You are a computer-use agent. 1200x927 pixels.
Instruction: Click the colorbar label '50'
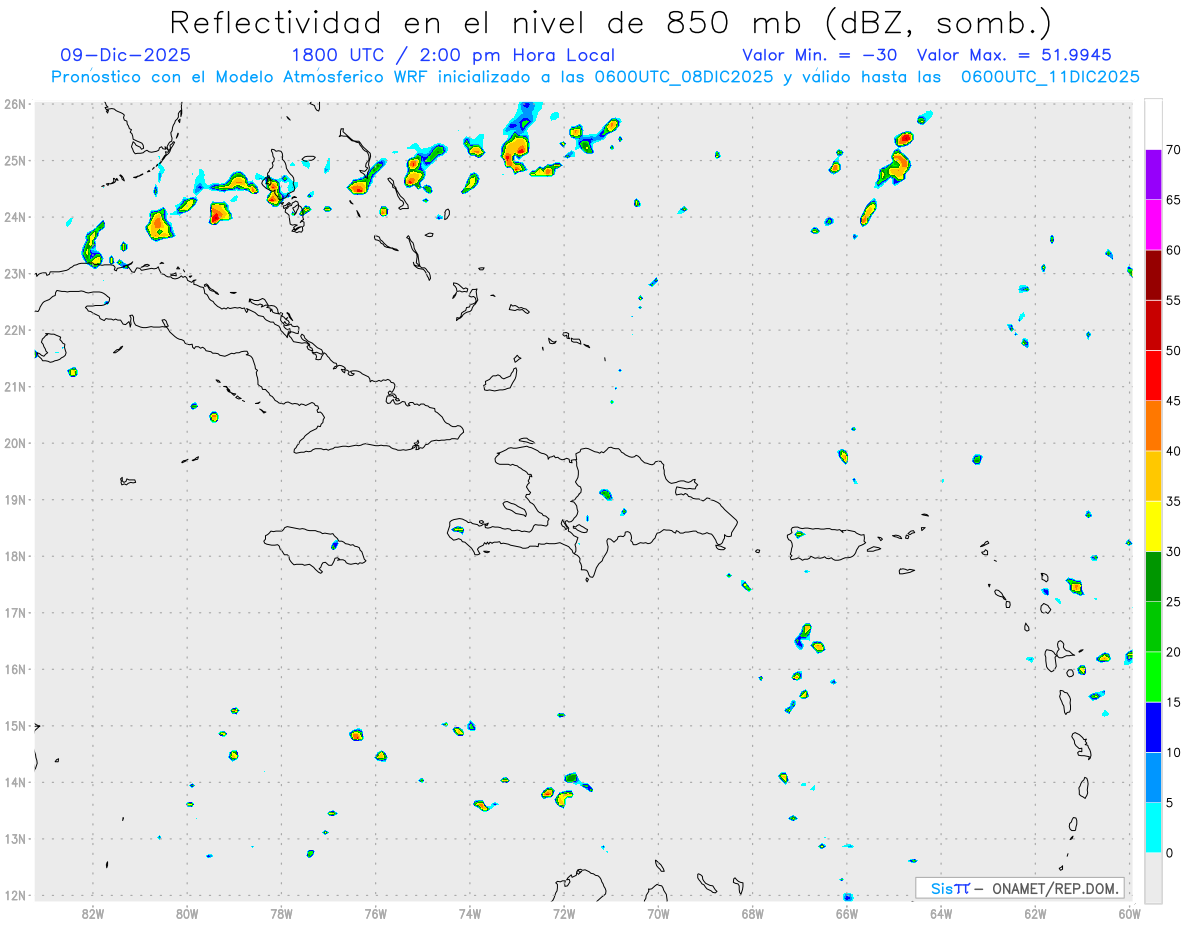pyautogui.click(x=1173, y=351)
